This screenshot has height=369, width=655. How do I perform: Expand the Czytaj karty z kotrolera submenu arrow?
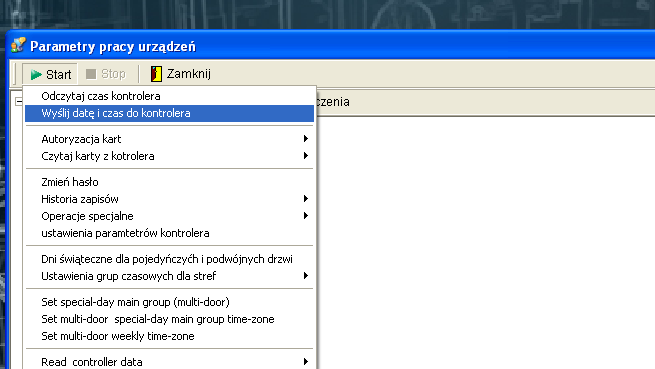pos(306,155)
